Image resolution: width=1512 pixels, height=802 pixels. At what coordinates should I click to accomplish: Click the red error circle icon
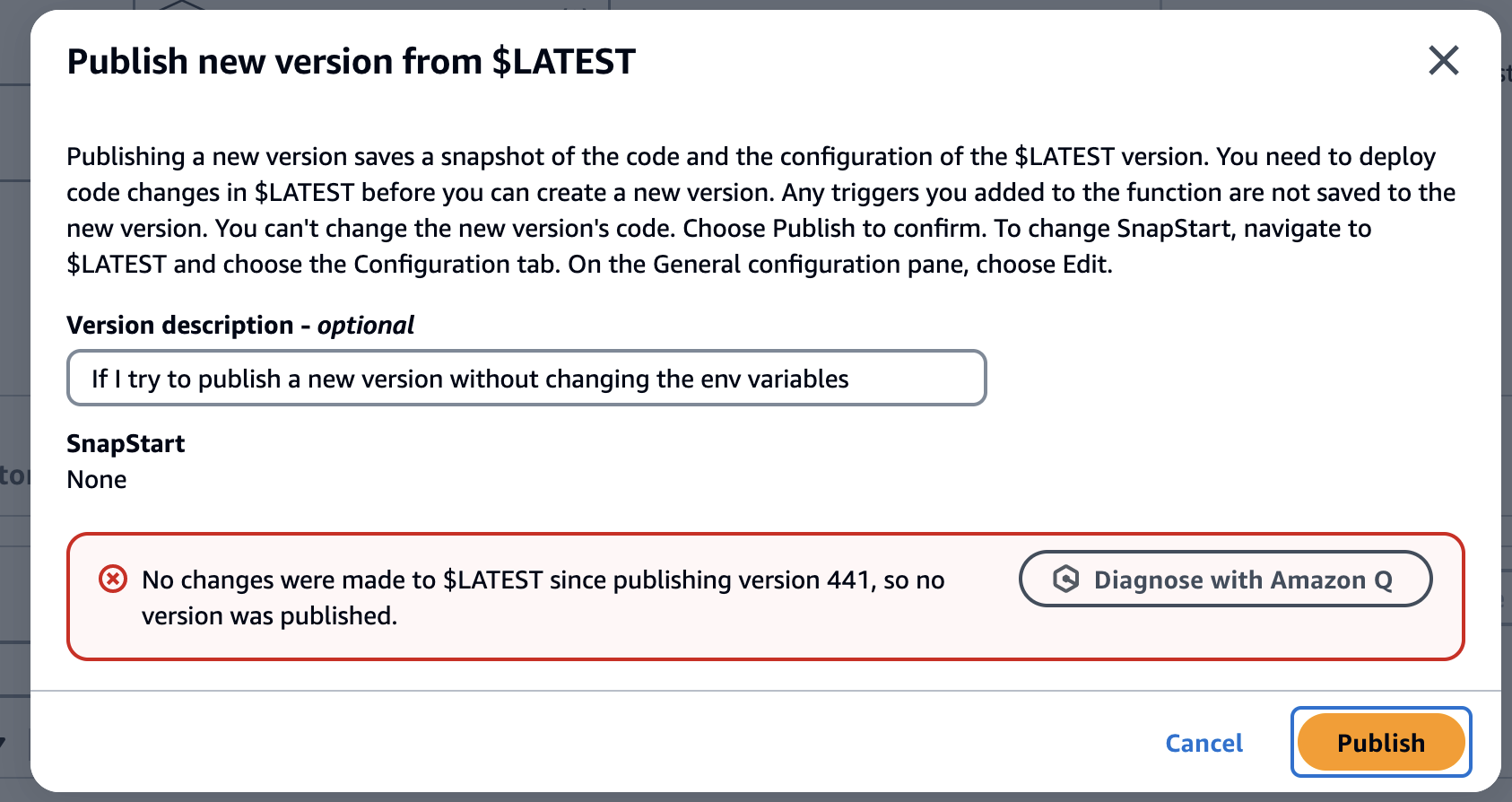tap(112, 580)
